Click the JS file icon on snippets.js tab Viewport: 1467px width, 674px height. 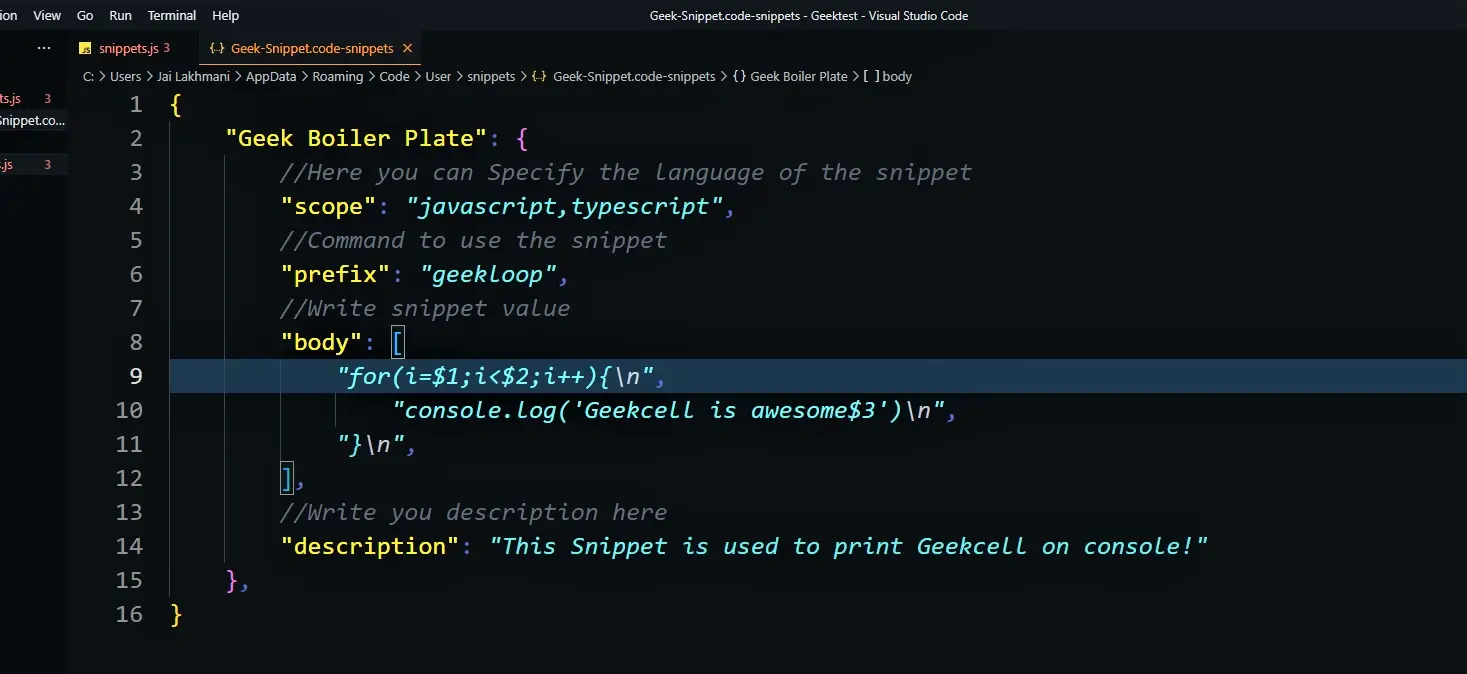85,48
